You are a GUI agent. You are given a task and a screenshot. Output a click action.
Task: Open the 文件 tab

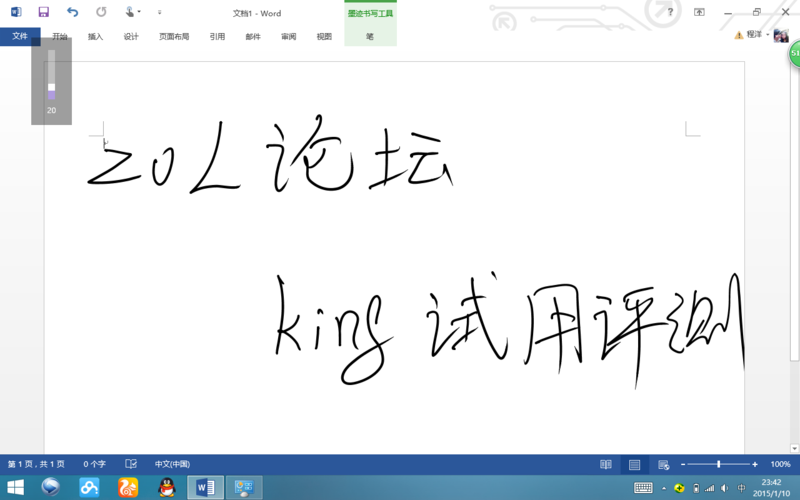[20, 36]
